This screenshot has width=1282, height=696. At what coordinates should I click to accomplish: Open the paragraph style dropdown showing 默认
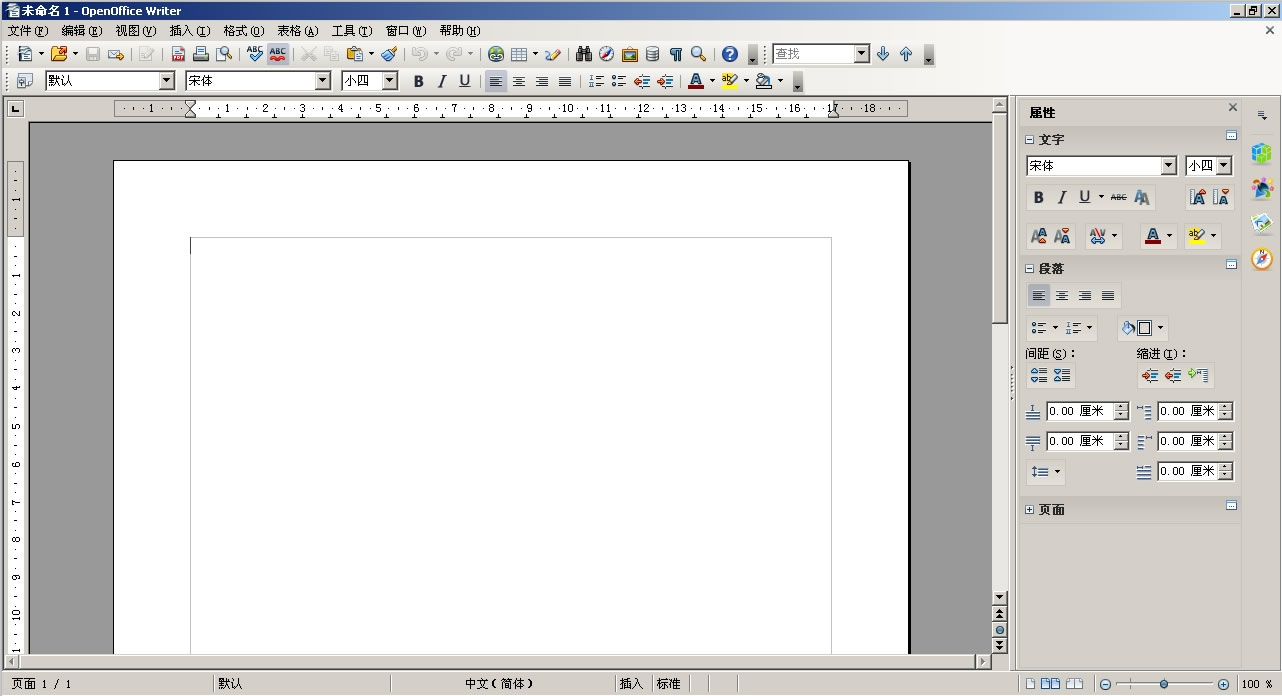(x=166, y=81)
